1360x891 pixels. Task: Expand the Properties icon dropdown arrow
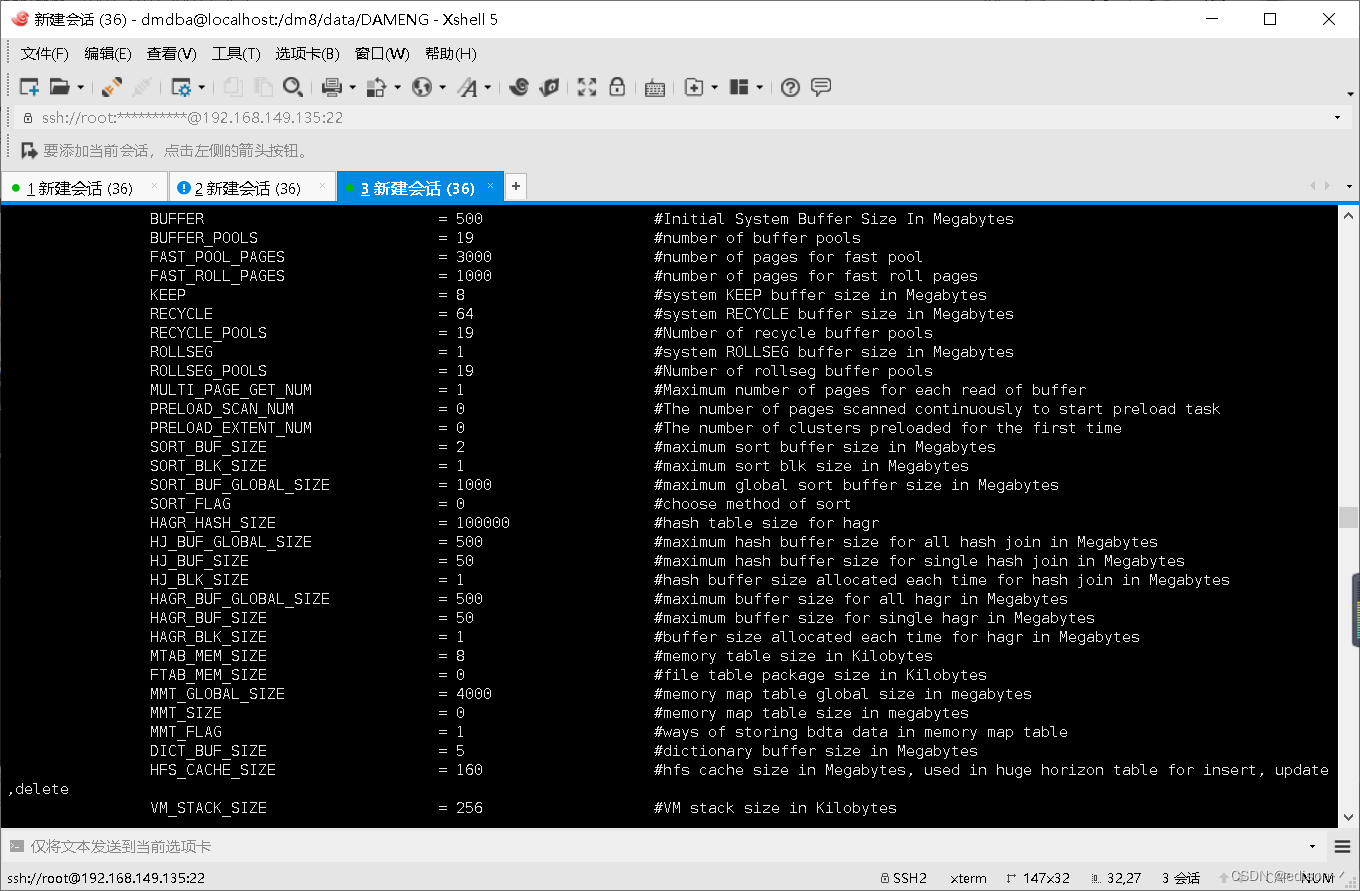(x=201, y=88)
